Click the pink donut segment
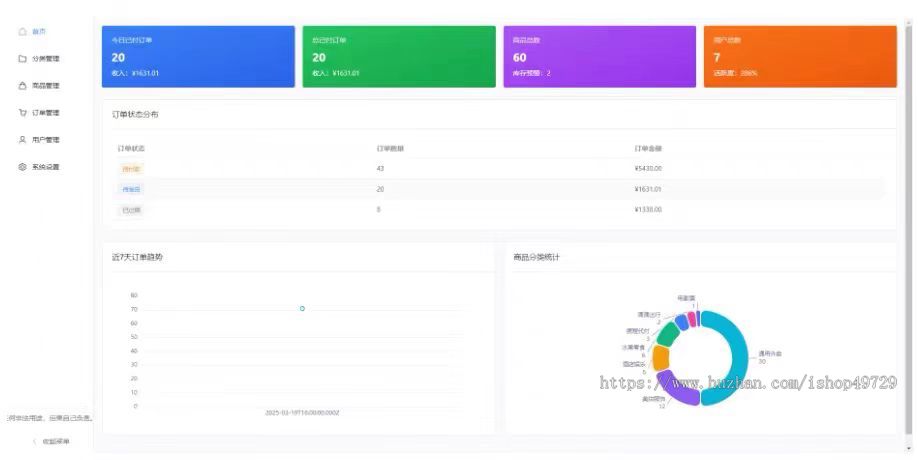The width and height of the screenshot is (918, 460). [x=692, y=318]
